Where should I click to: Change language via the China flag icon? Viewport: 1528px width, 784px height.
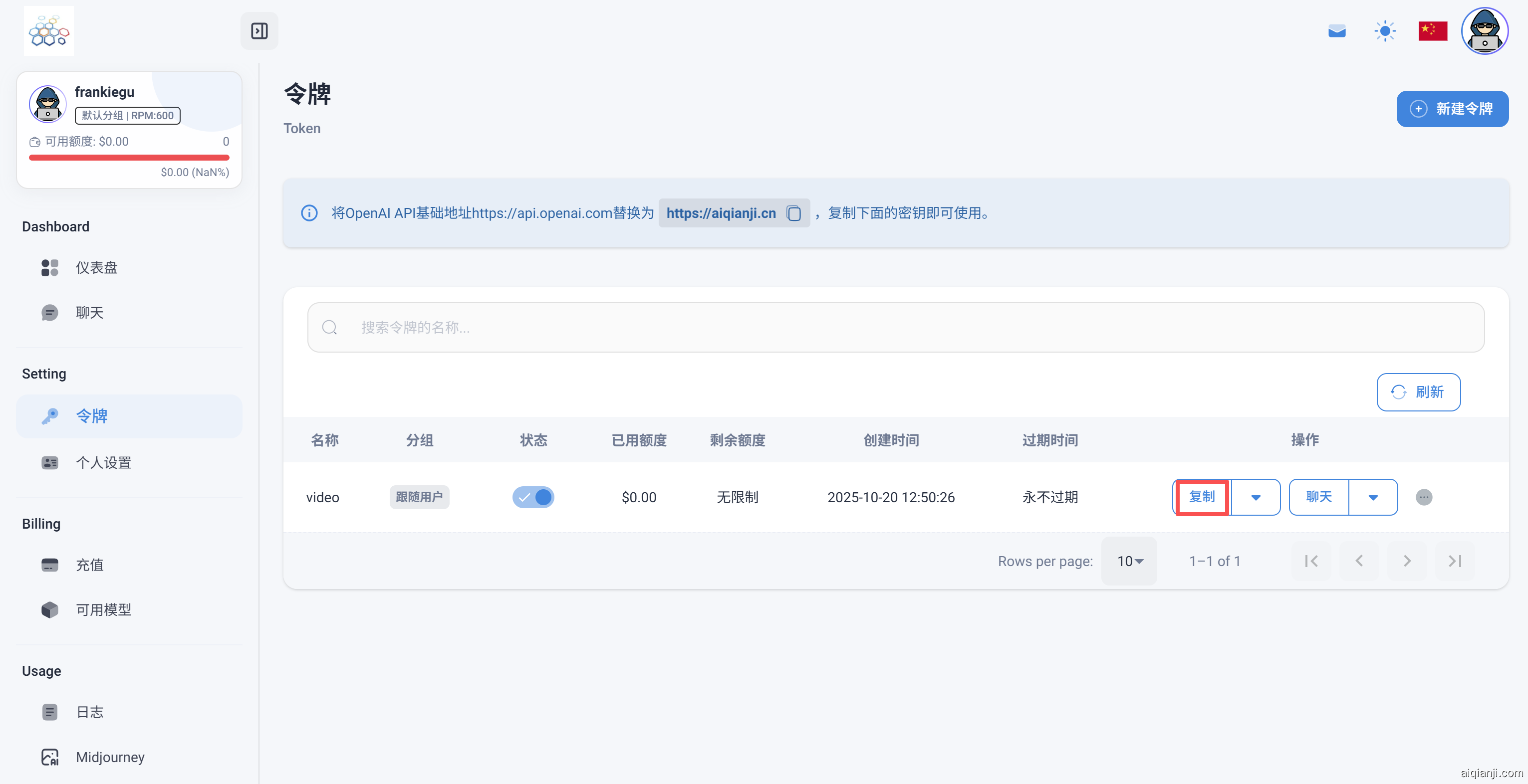[1433, 30]
